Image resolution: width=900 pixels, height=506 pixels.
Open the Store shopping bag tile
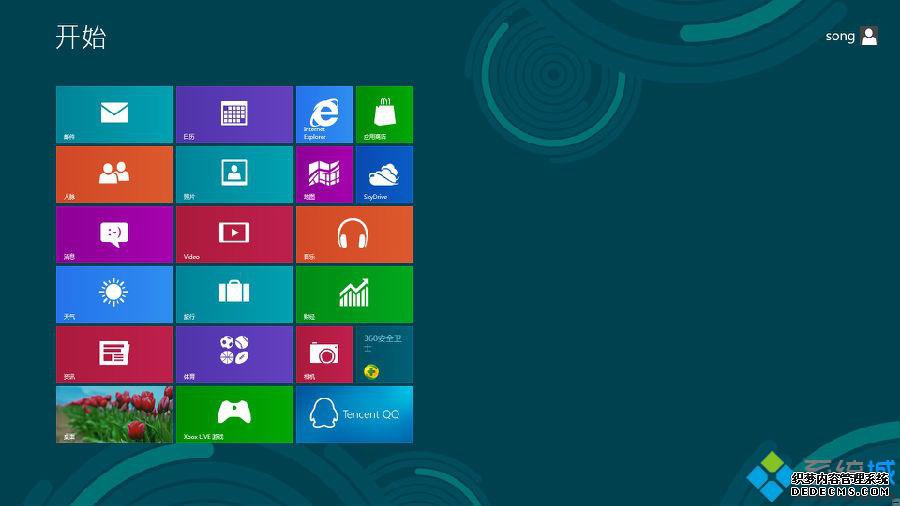[384, 114]
